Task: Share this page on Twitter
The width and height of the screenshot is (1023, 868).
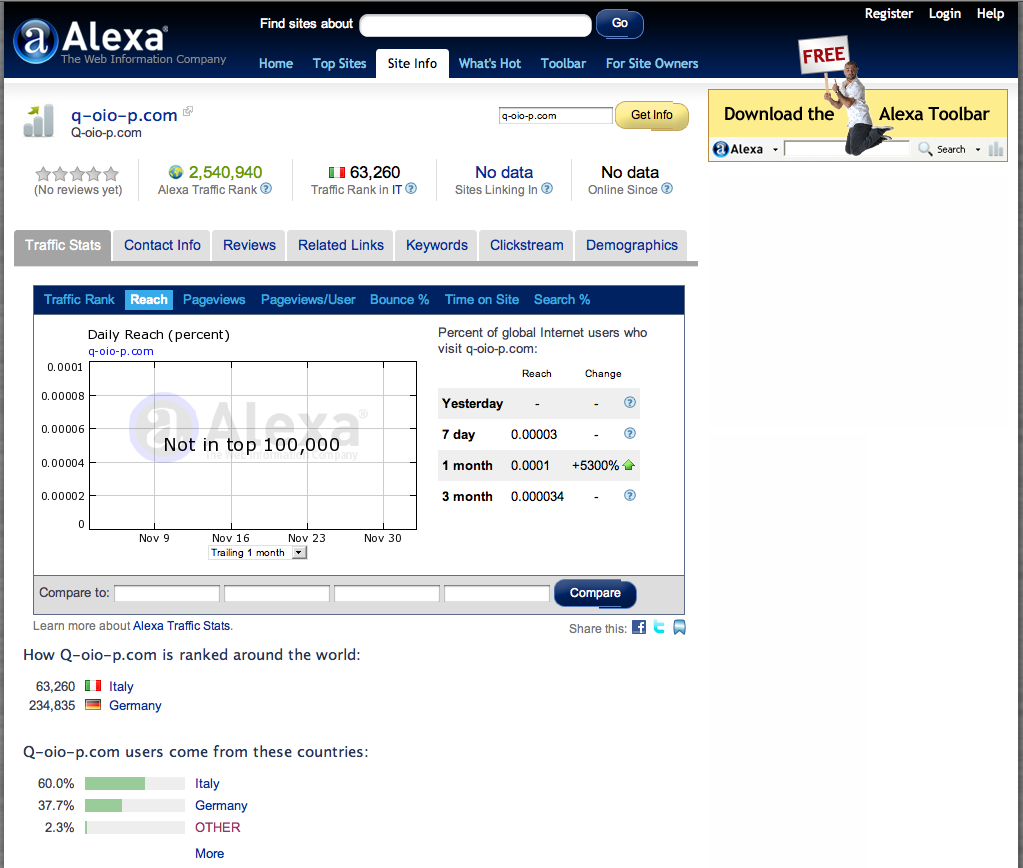Action: pyautogui.click(x=659, y=627)
